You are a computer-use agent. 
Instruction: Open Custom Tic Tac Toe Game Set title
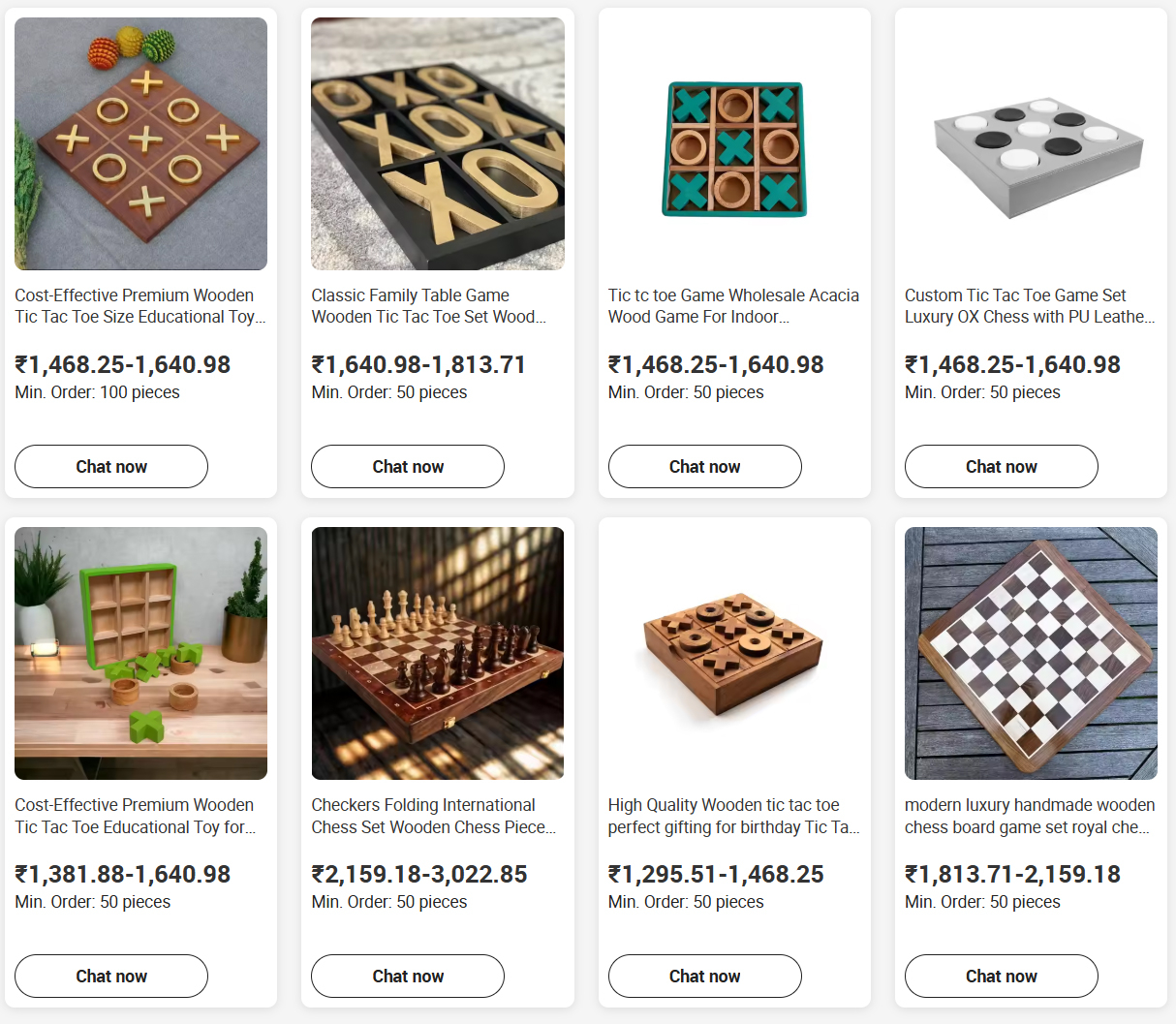coord(1030,306)
